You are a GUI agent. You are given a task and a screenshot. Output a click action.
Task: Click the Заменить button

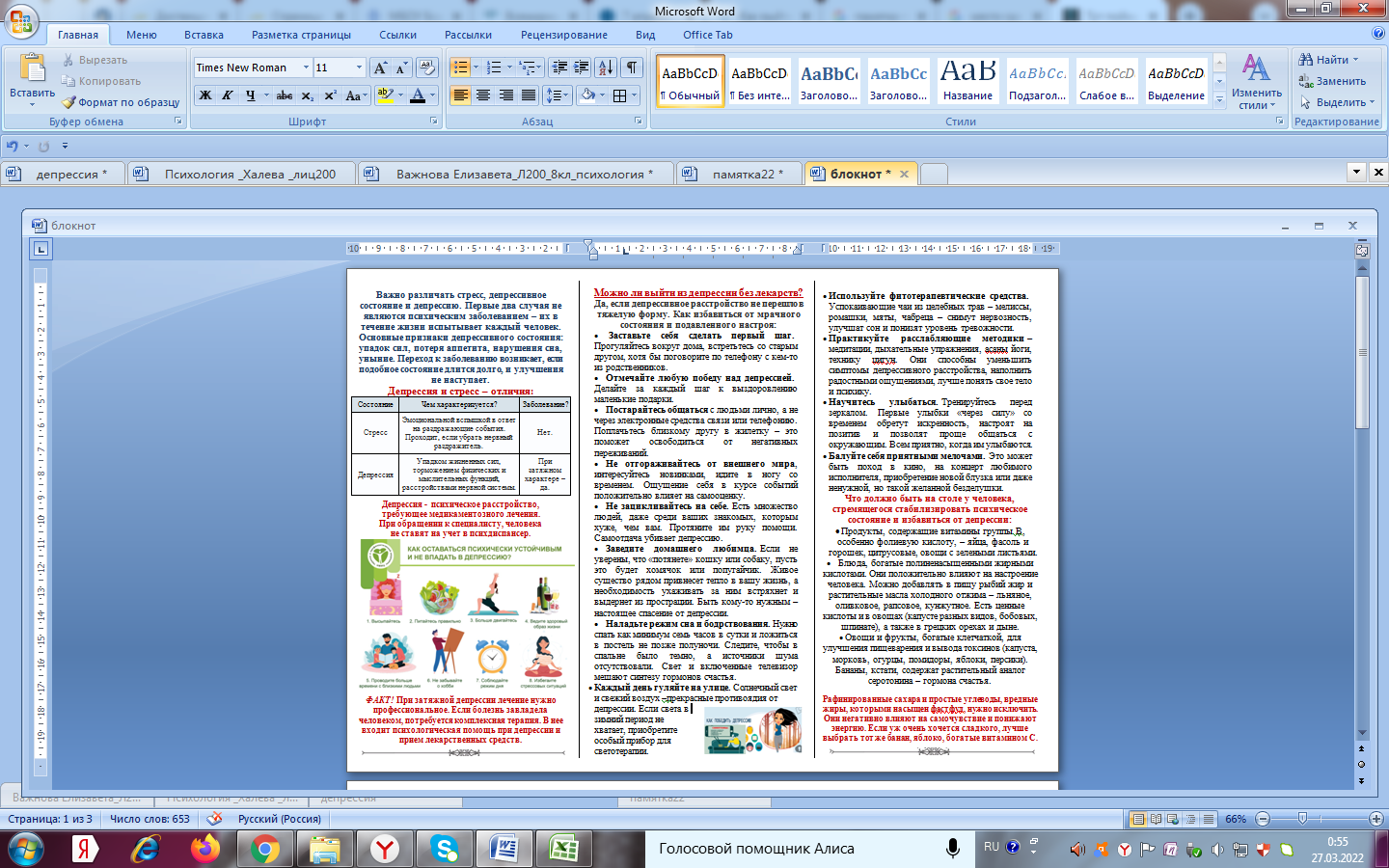point(1332,81)
